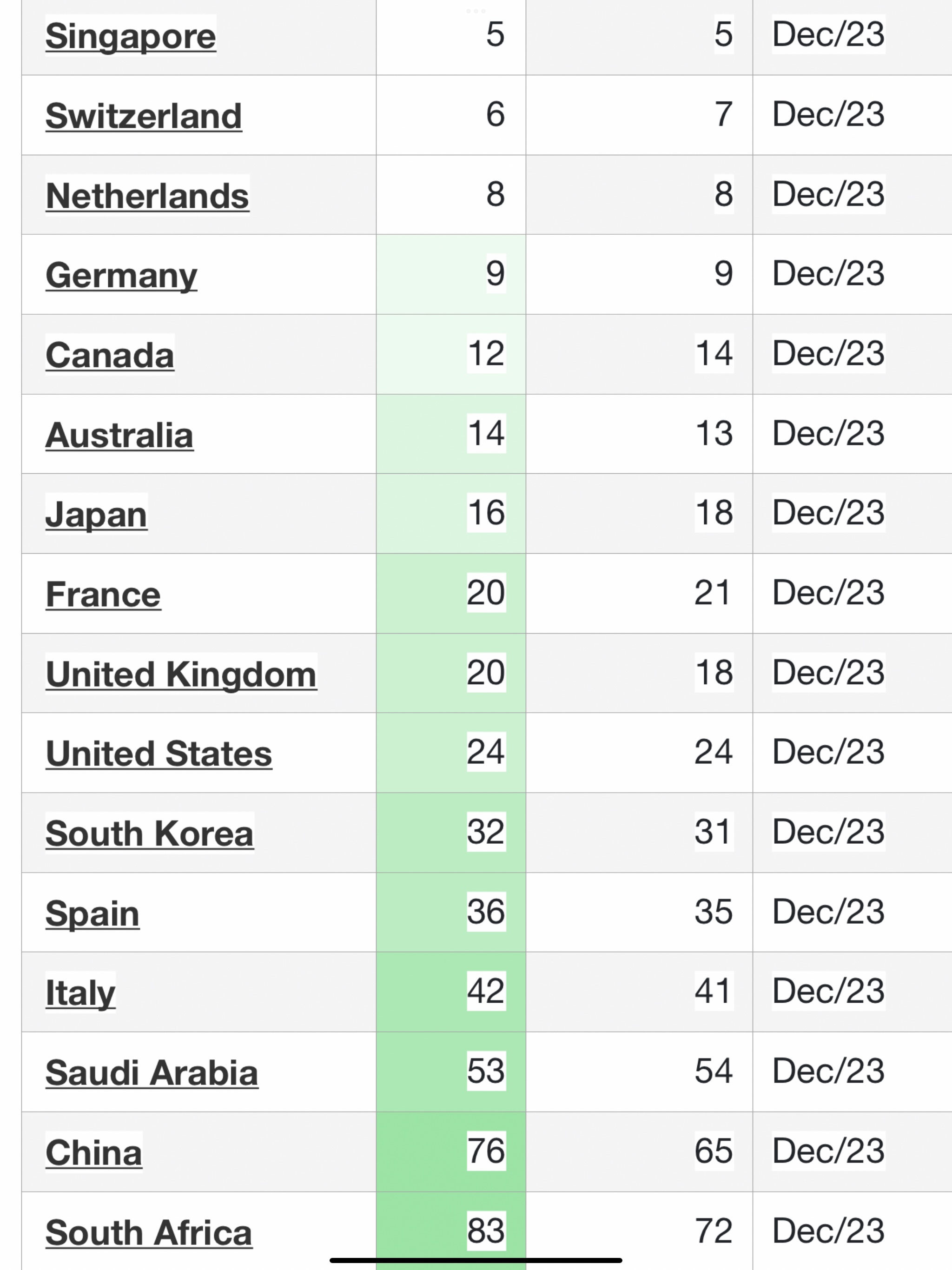This screenshot has height=1270, width=952.
Task: Open the Australia link
Action: (x=119, y=435)
